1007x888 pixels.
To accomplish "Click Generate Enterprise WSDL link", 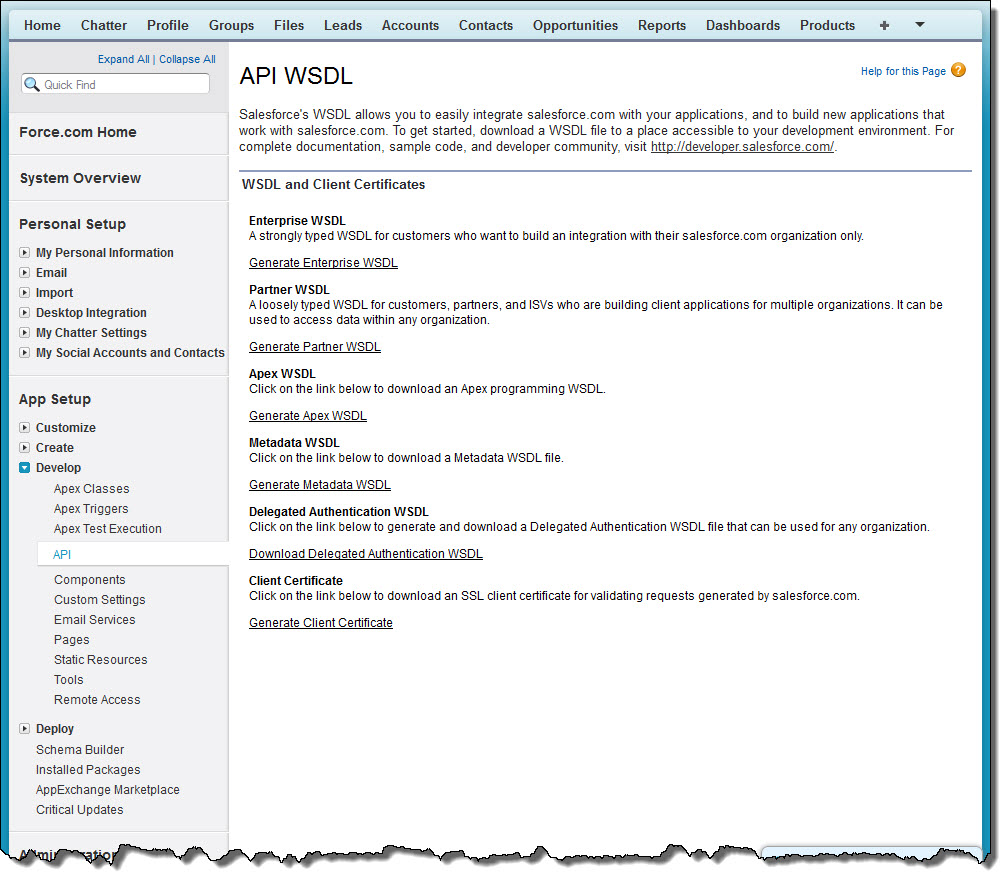I will pyautogui.click(x=323, y=263).
